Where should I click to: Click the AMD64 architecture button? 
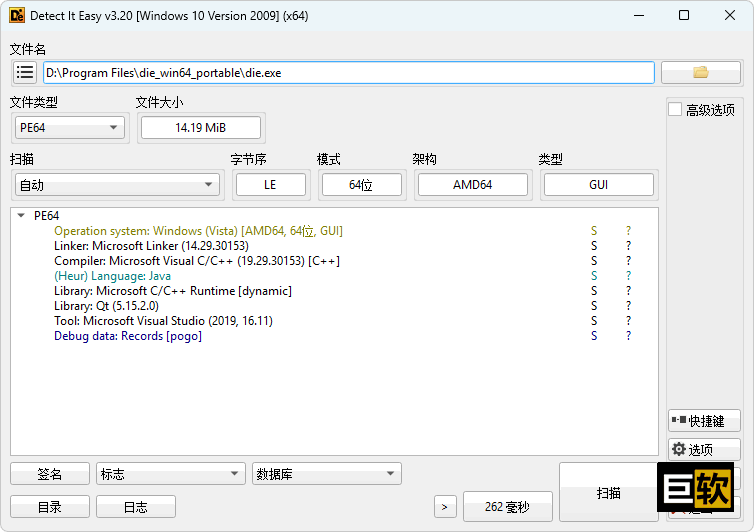click(x=473, y=185)
